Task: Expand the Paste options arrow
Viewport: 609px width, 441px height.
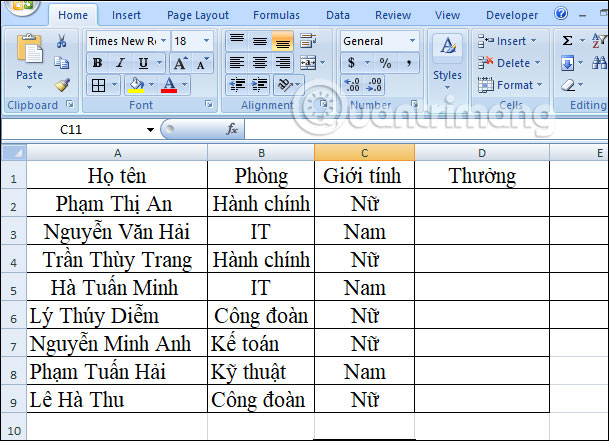Action: pyautogui.click(x=30, y=88)
